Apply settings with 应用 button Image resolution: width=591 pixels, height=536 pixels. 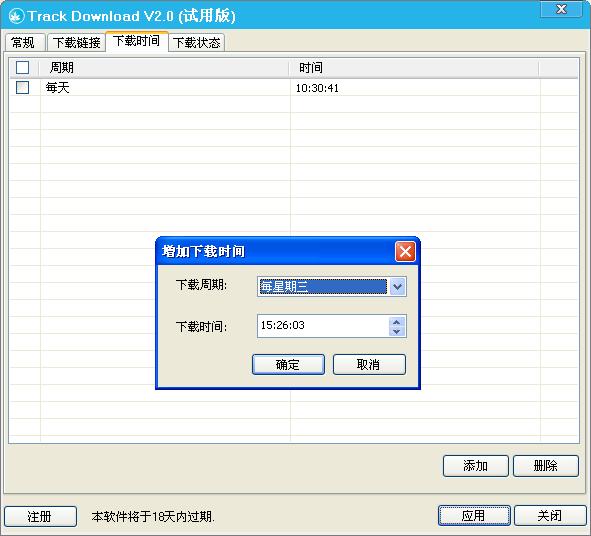tap(474, 515)
